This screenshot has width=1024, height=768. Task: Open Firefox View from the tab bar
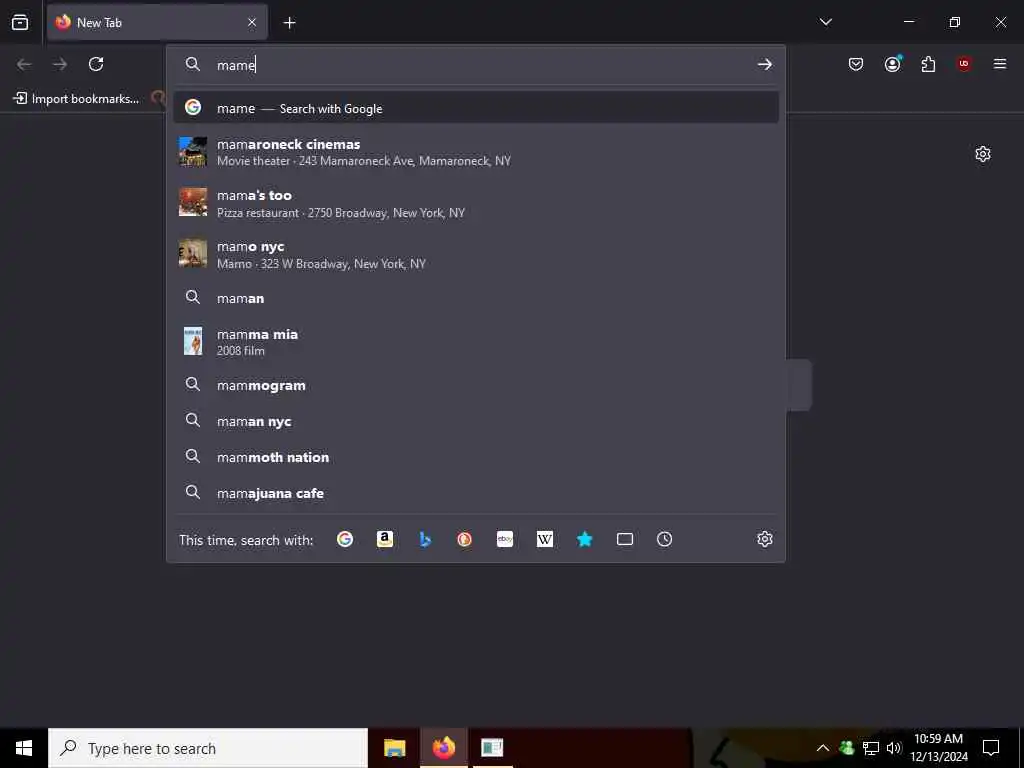20,22
